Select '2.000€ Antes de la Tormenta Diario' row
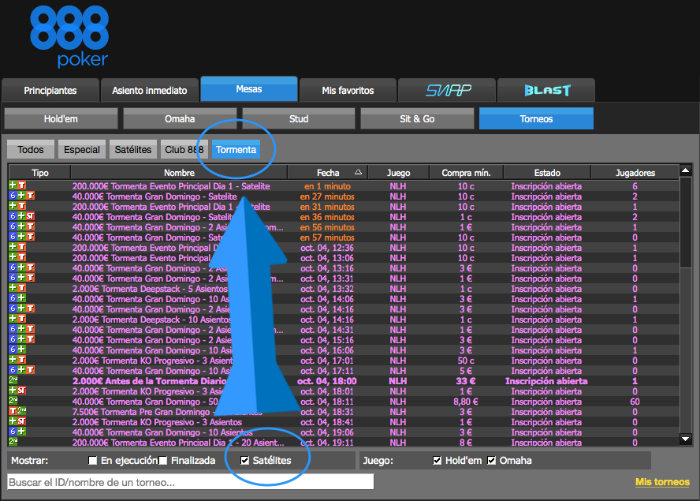This screenshot has height=501, width=700. click(344, 381)
